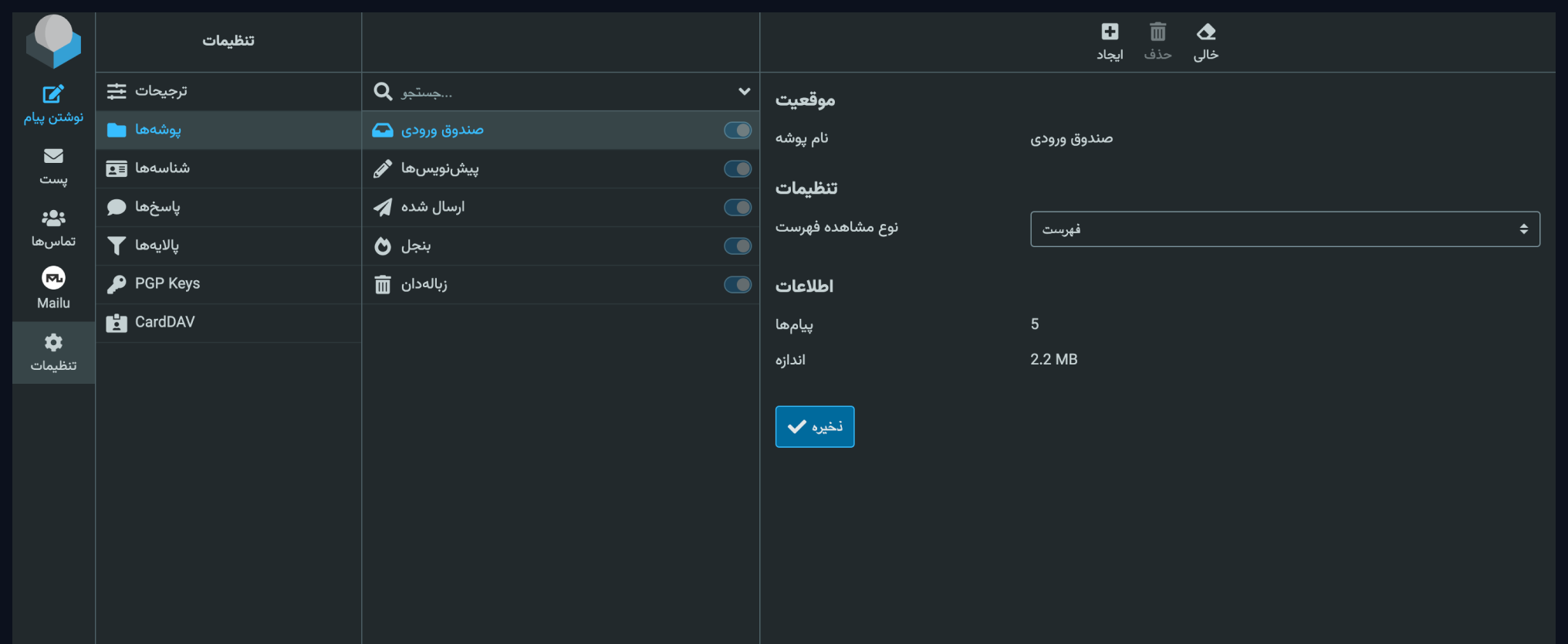The image size is (1568, 644).
Task: Click the Create folder plus icon
Action: pos(1110,32)
